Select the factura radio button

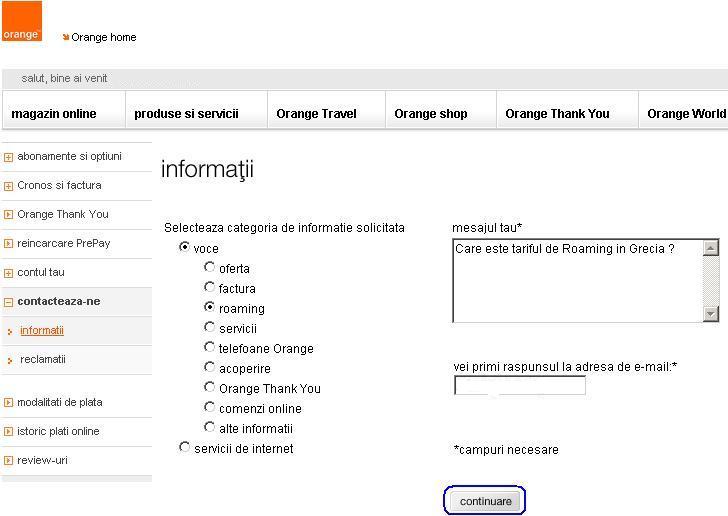pyautogui.click(x=209, y=287)
